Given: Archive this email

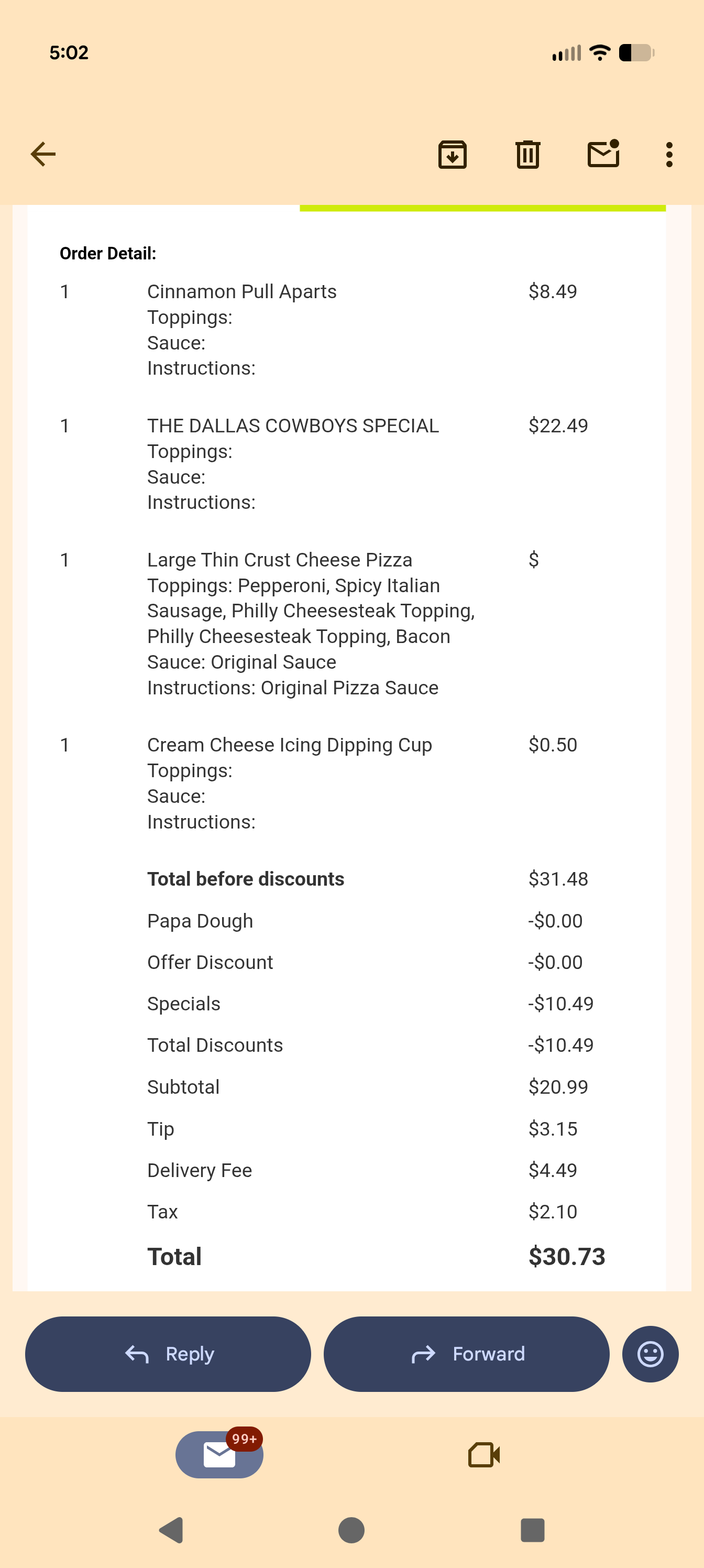Looking at the screenshot, I should (x=452, y=155).
